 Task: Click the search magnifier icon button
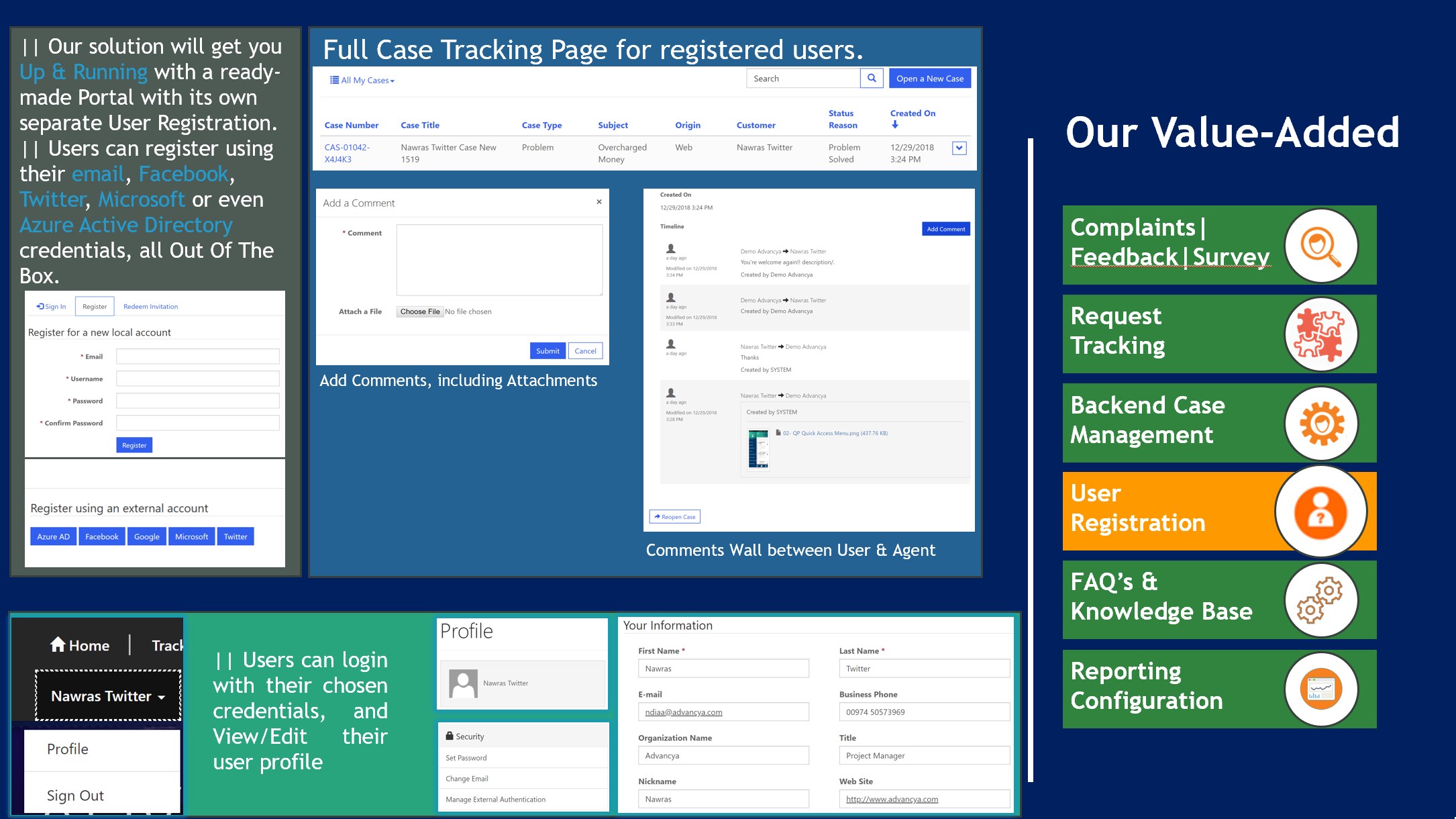[871, 79]
